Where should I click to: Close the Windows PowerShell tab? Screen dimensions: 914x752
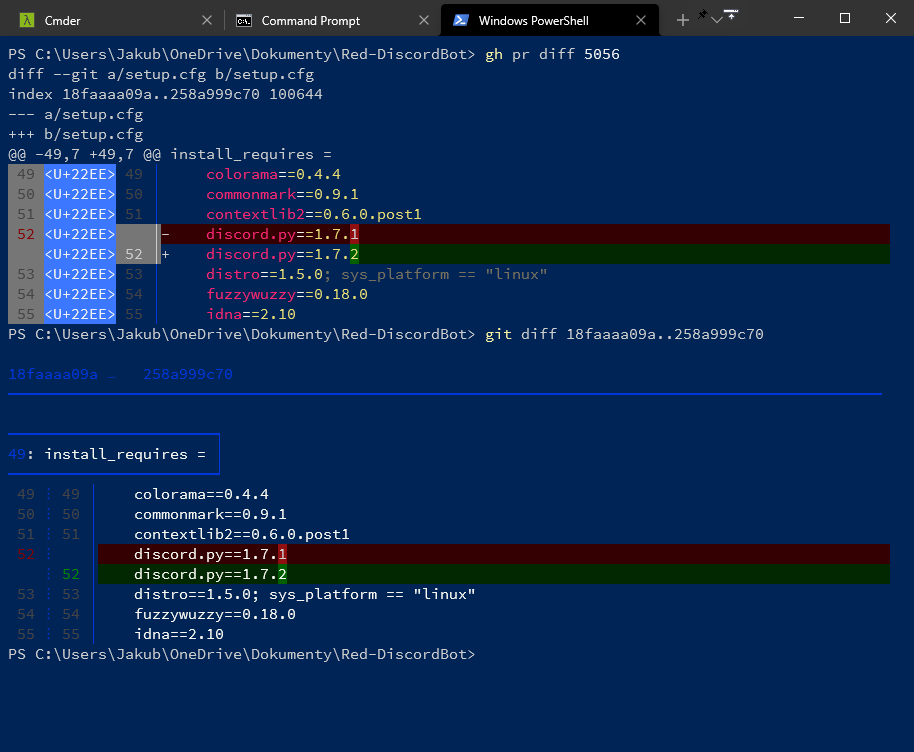[643, 19]
